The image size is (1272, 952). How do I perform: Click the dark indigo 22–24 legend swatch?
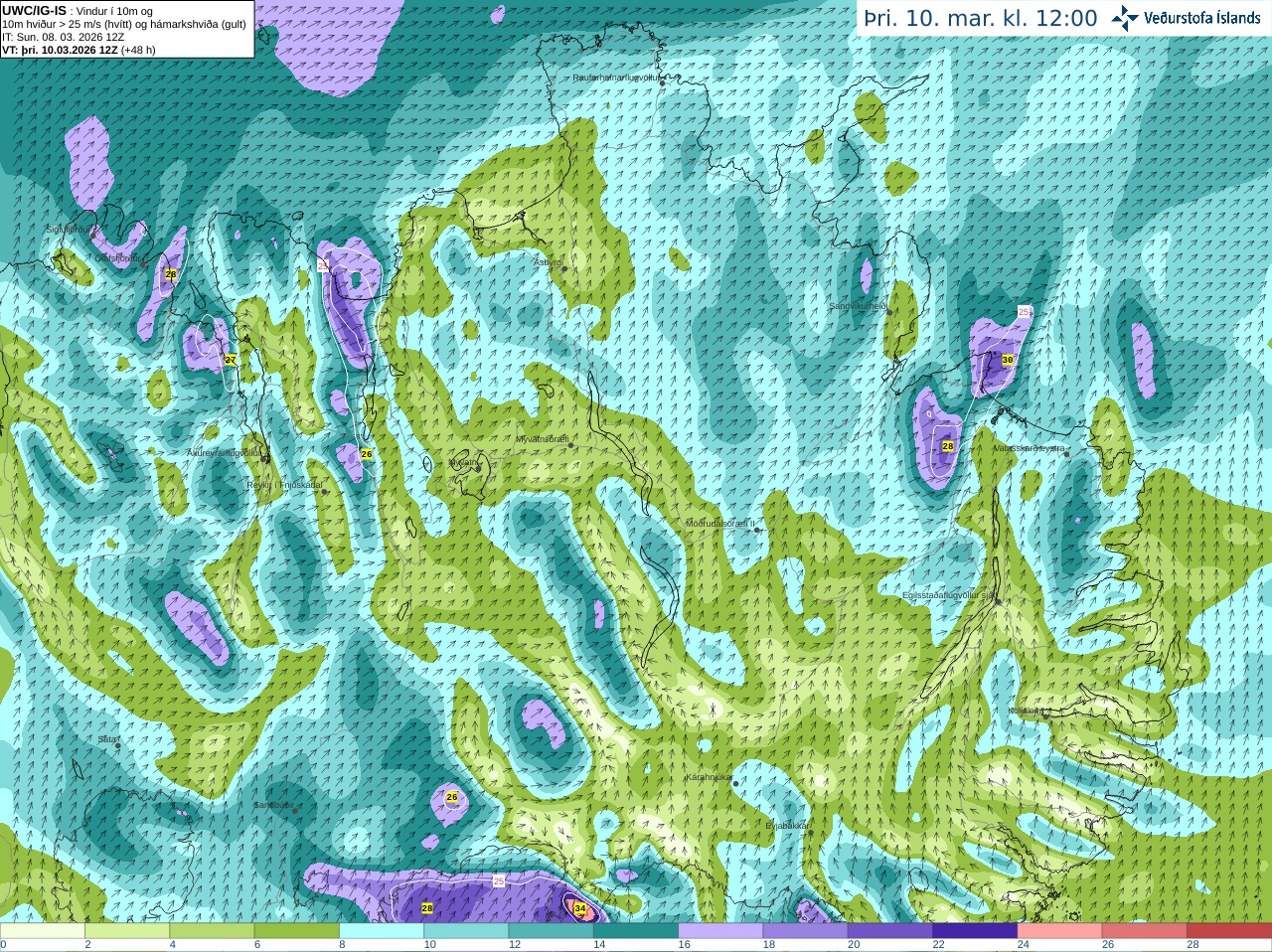975,931
